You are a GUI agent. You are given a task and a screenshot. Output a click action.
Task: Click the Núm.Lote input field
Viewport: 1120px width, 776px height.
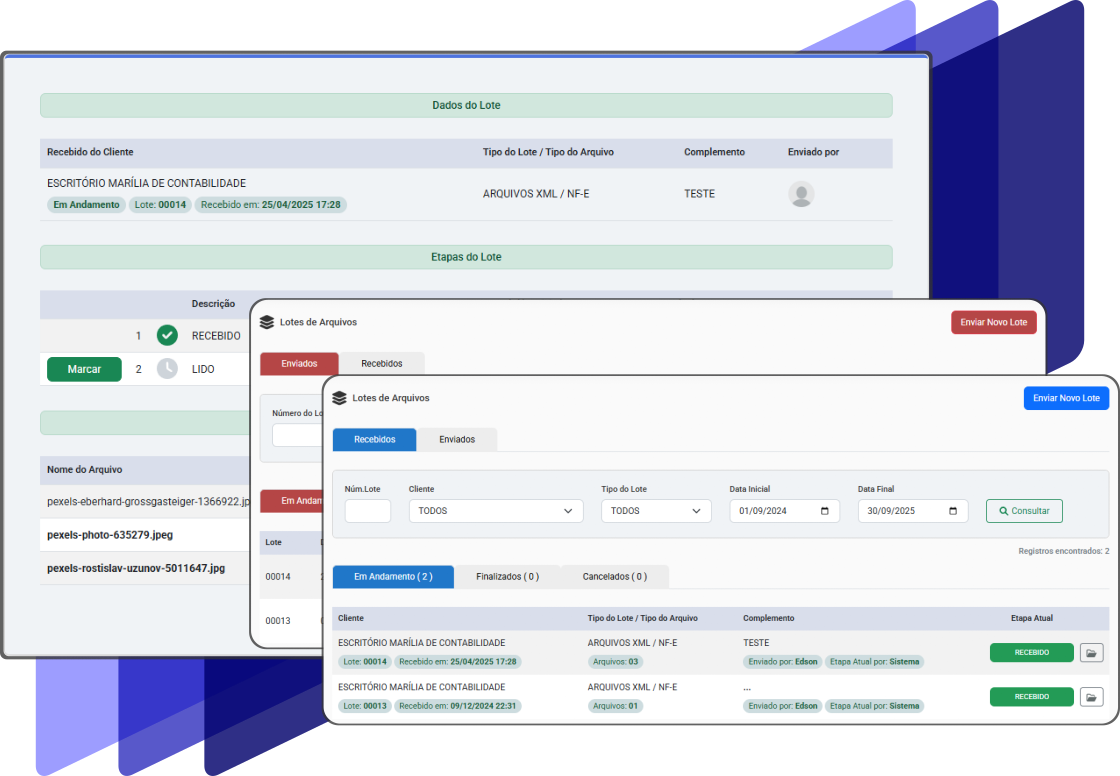[x=367, y=511]
